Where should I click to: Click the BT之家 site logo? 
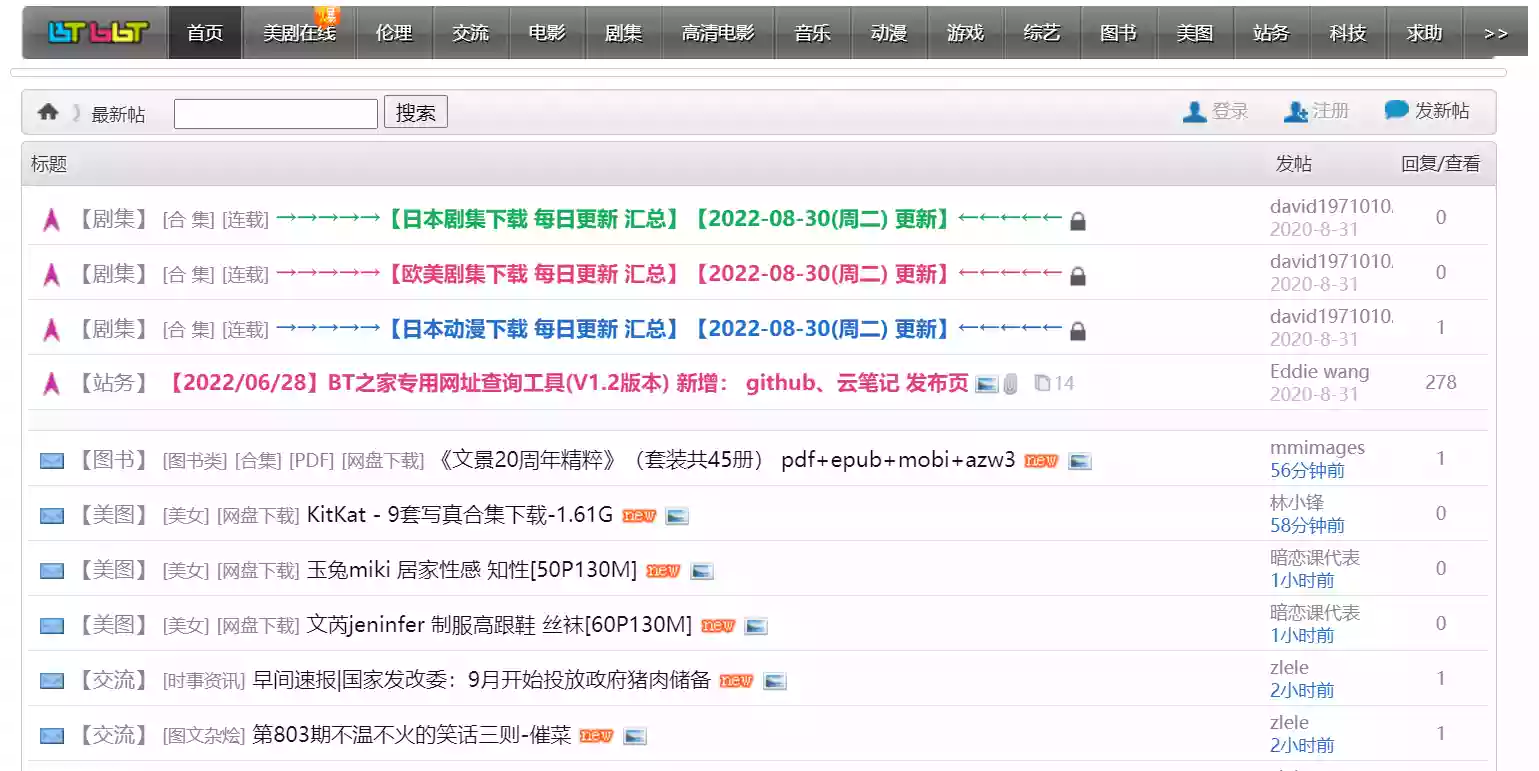click(x=93, y=32)
